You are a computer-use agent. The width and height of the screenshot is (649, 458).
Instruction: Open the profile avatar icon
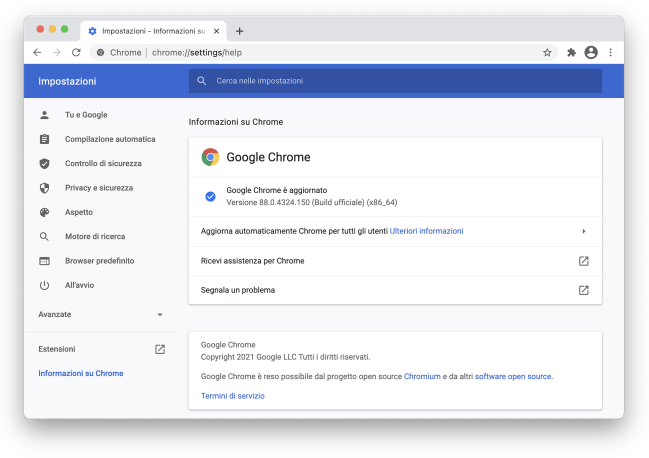[x=591, y=53]
